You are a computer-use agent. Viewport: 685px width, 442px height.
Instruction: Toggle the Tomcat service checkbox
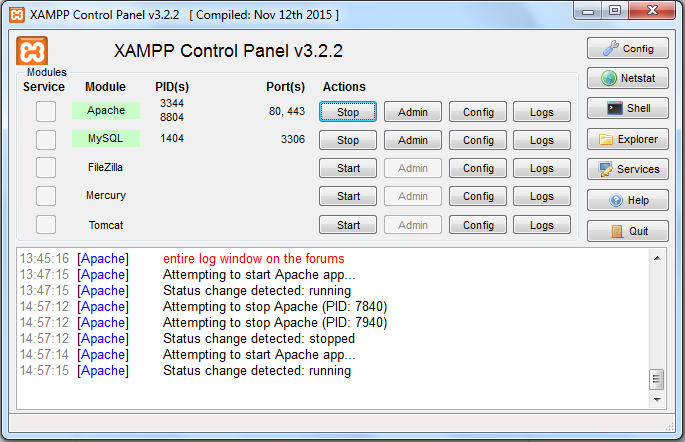point(46,224)
